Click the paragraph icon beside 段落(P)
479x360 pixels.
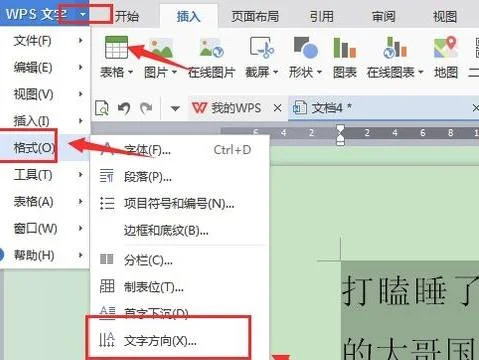click(107, 176)
